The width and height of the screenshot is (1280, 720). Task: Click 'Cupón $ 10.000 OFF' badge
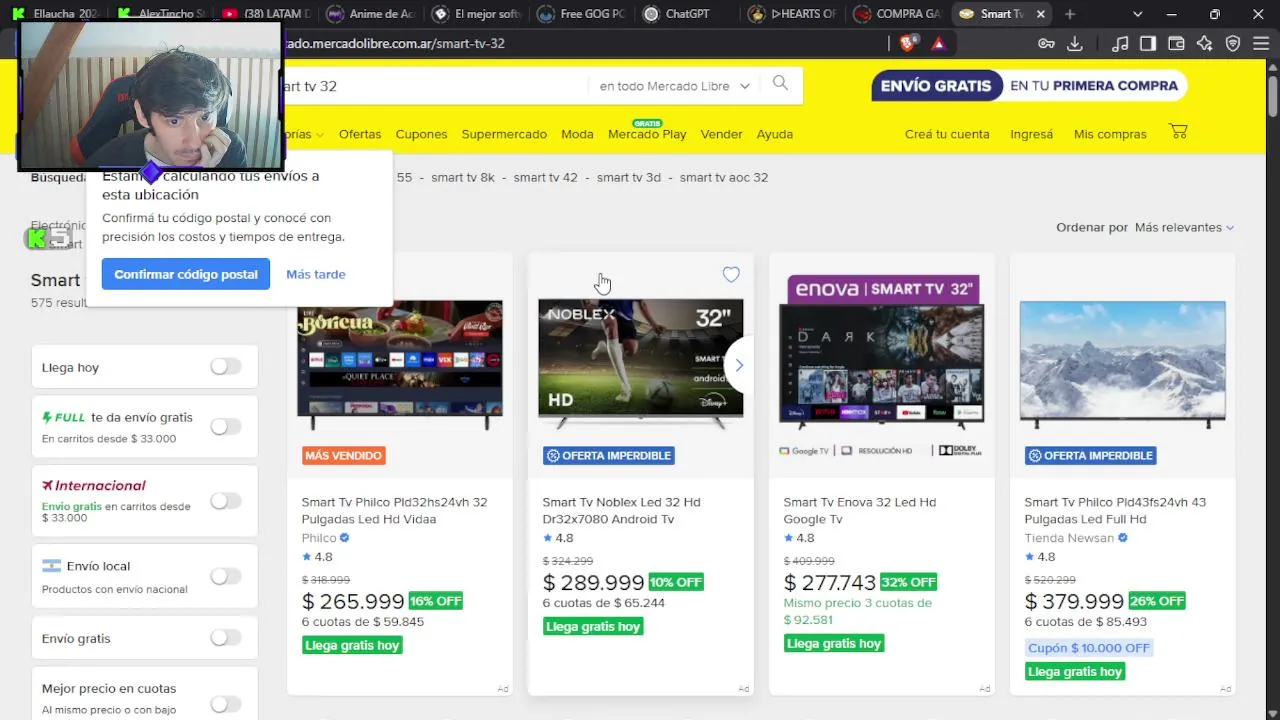click(x=1089, y=648)
